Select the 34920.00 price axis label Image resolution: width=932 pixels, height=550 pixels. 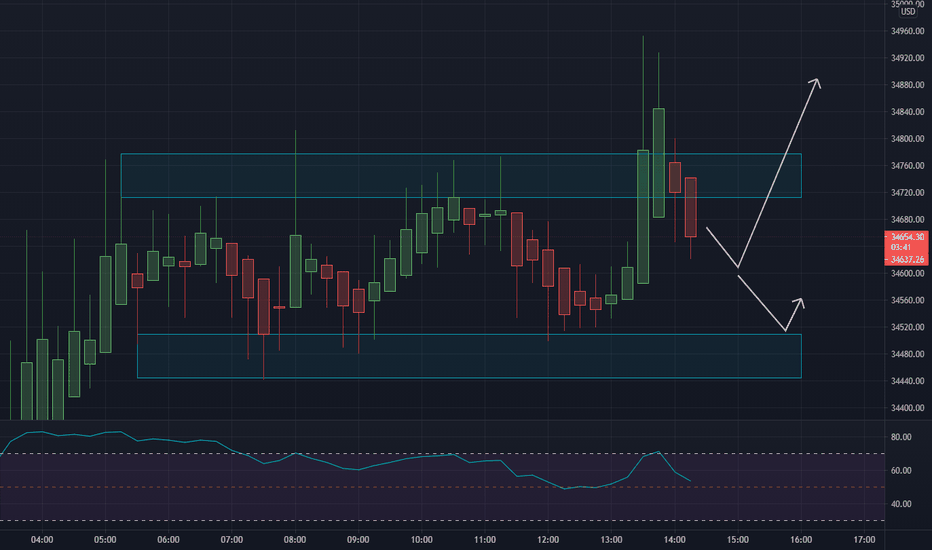coord(907,58)
